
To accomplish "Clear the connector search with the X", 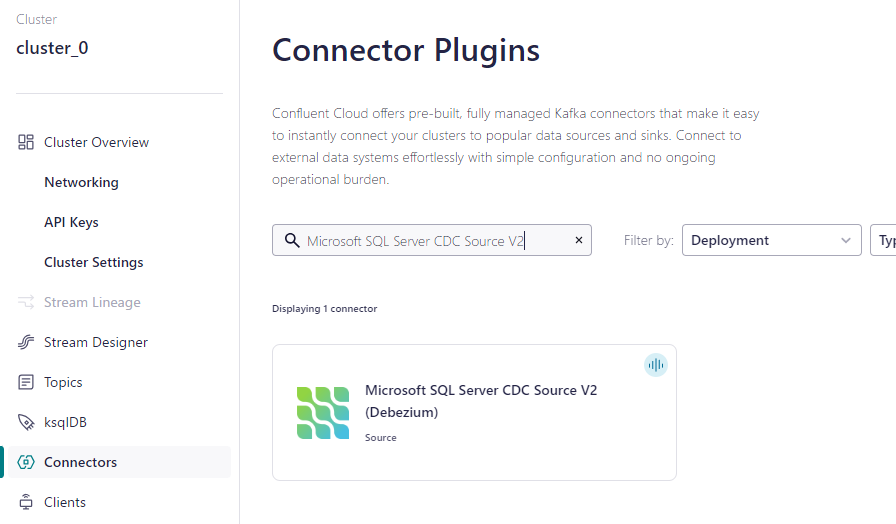I will pos(579,240).
